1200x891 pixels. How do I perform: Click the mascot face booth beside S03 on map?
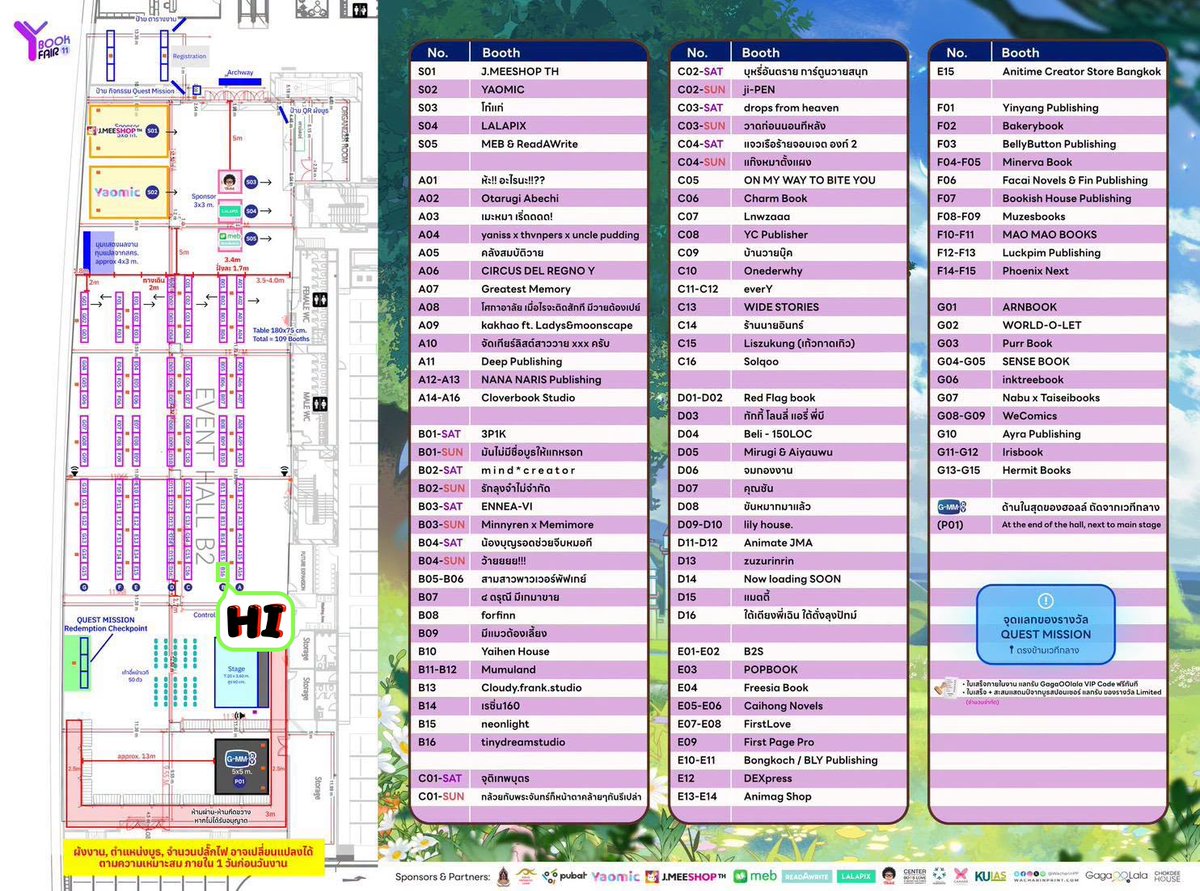tap(229, 183)
